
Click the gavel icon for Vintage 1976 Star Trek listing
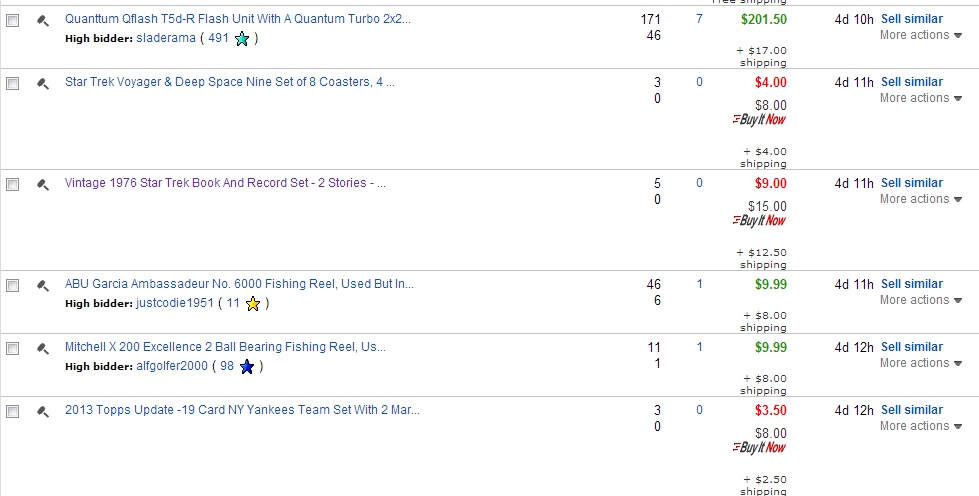click(x=42, y=185)
